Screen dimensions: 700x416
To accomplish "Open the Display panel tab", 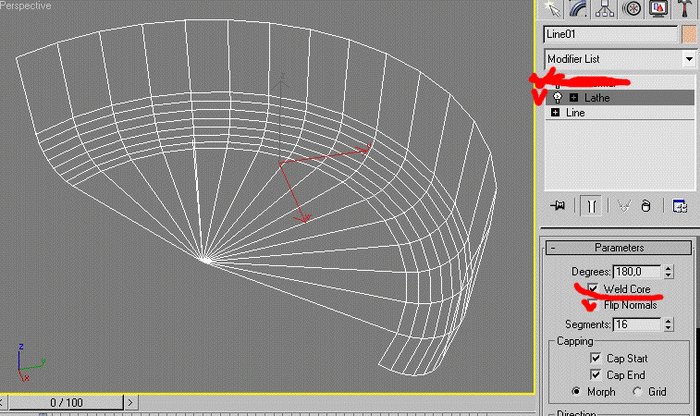I will point(660,9).
